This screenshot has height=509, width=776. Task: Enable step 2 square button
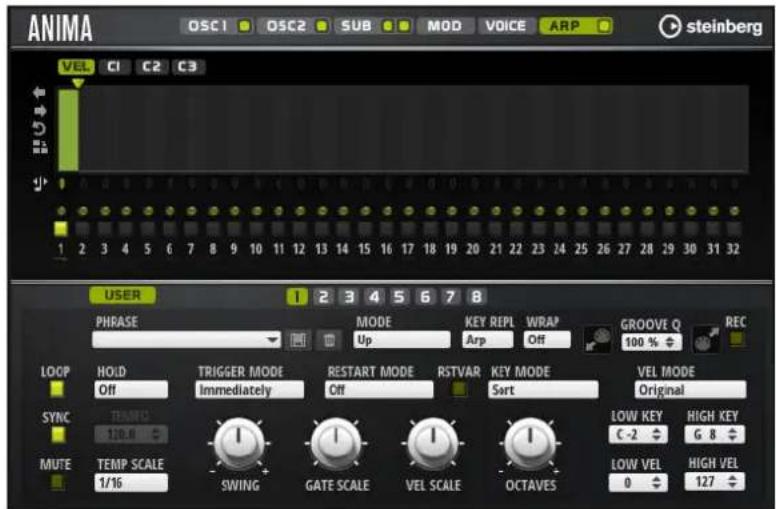[x=82, y=229]
